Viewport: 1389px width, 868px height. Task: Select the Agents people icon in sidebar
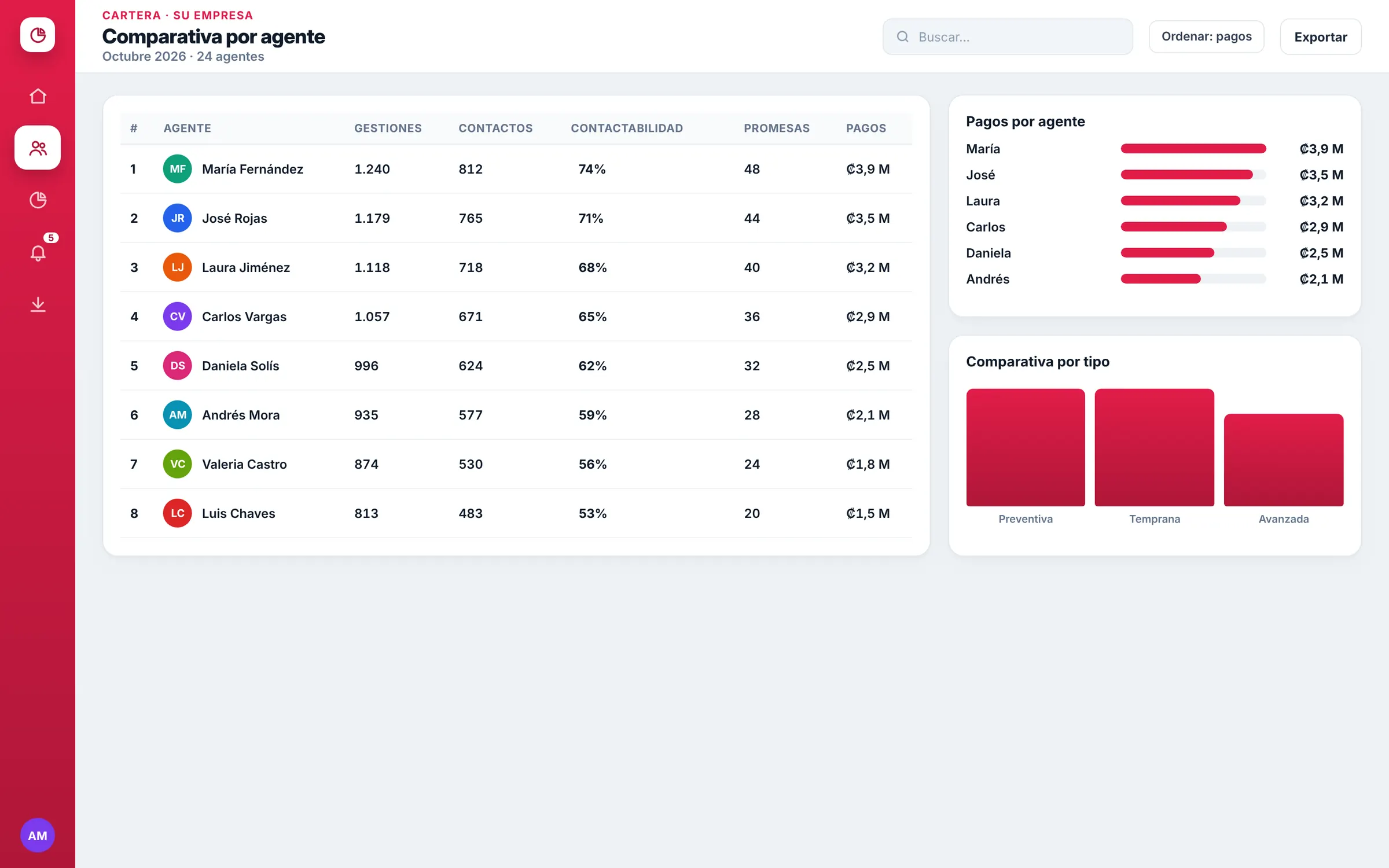click(x=38, y=148)
